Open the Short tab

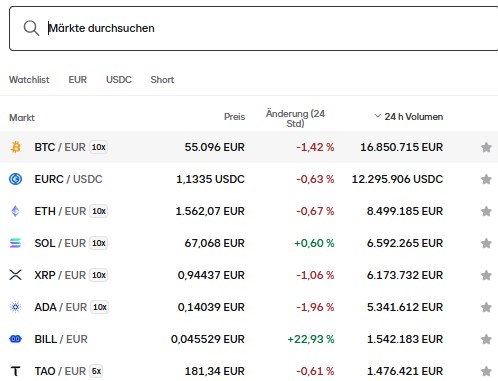click(162, 80)
